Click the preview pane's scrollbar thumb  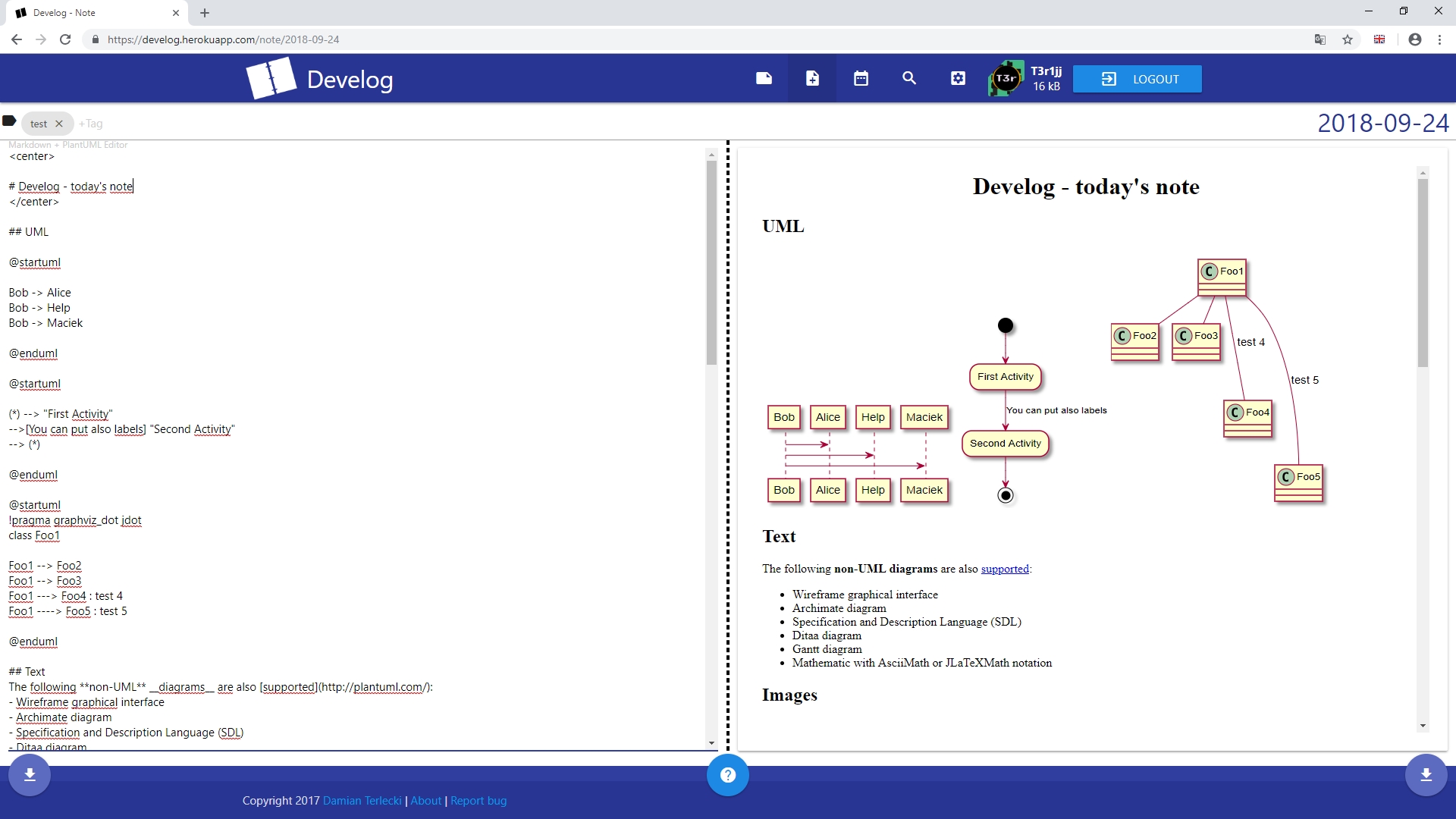[1423, 273]
